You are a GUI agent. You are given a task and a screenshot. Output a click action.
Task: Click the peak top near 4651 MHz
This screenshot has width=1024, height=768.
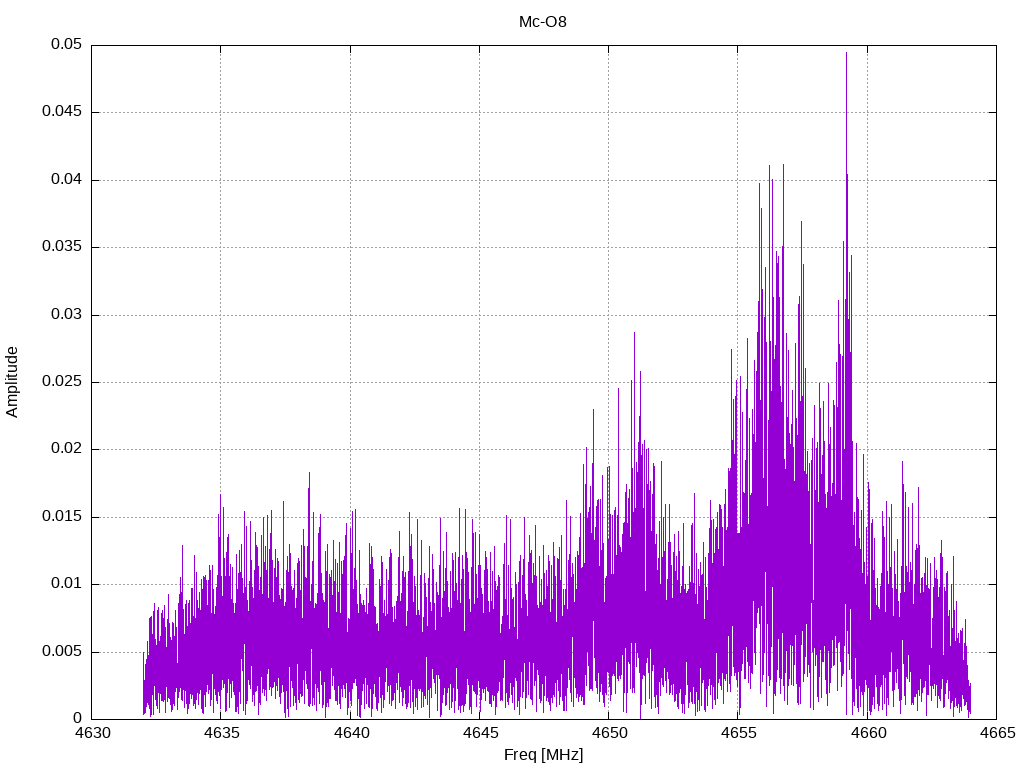[x=633, y=333]
